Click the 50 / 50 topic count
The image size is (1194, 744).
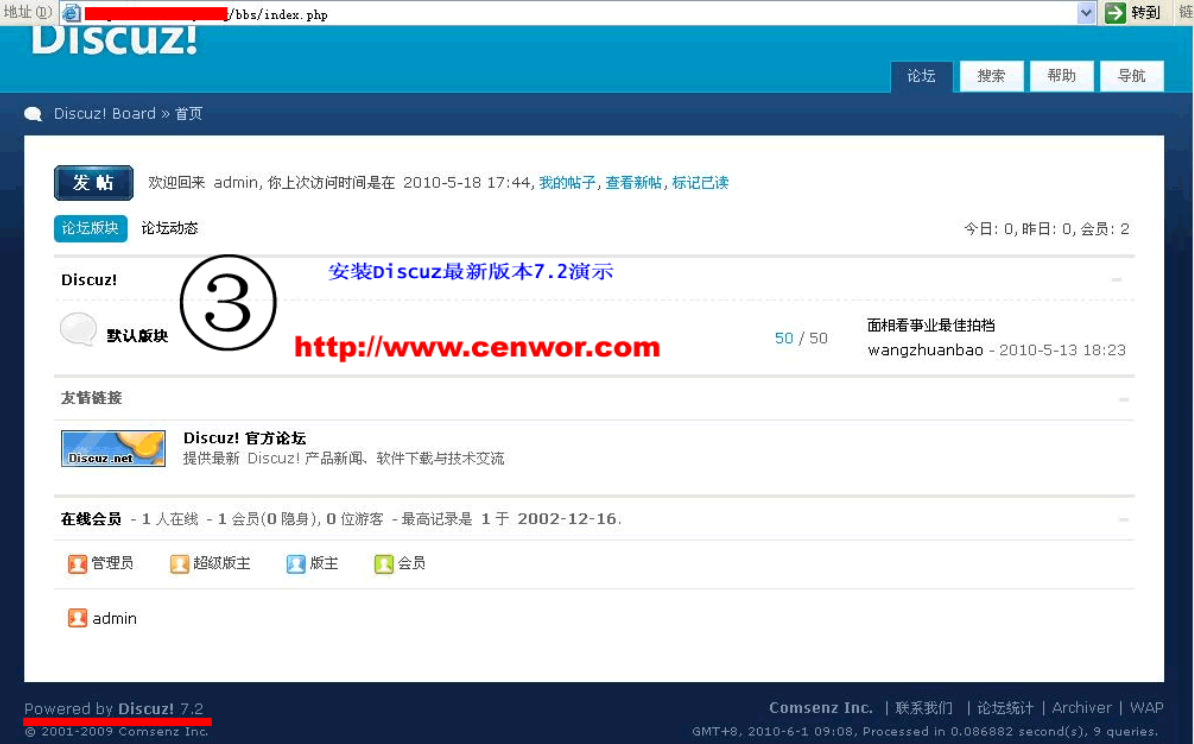pyautogui.click(x=801, y=338)
